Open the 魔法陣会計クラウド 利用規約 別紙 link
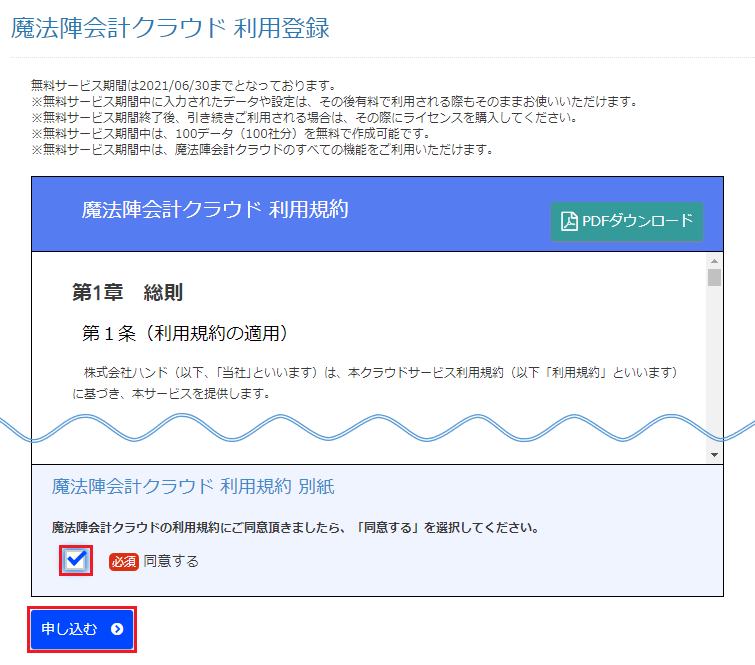The image size is (755, 665). click(193, 487)
